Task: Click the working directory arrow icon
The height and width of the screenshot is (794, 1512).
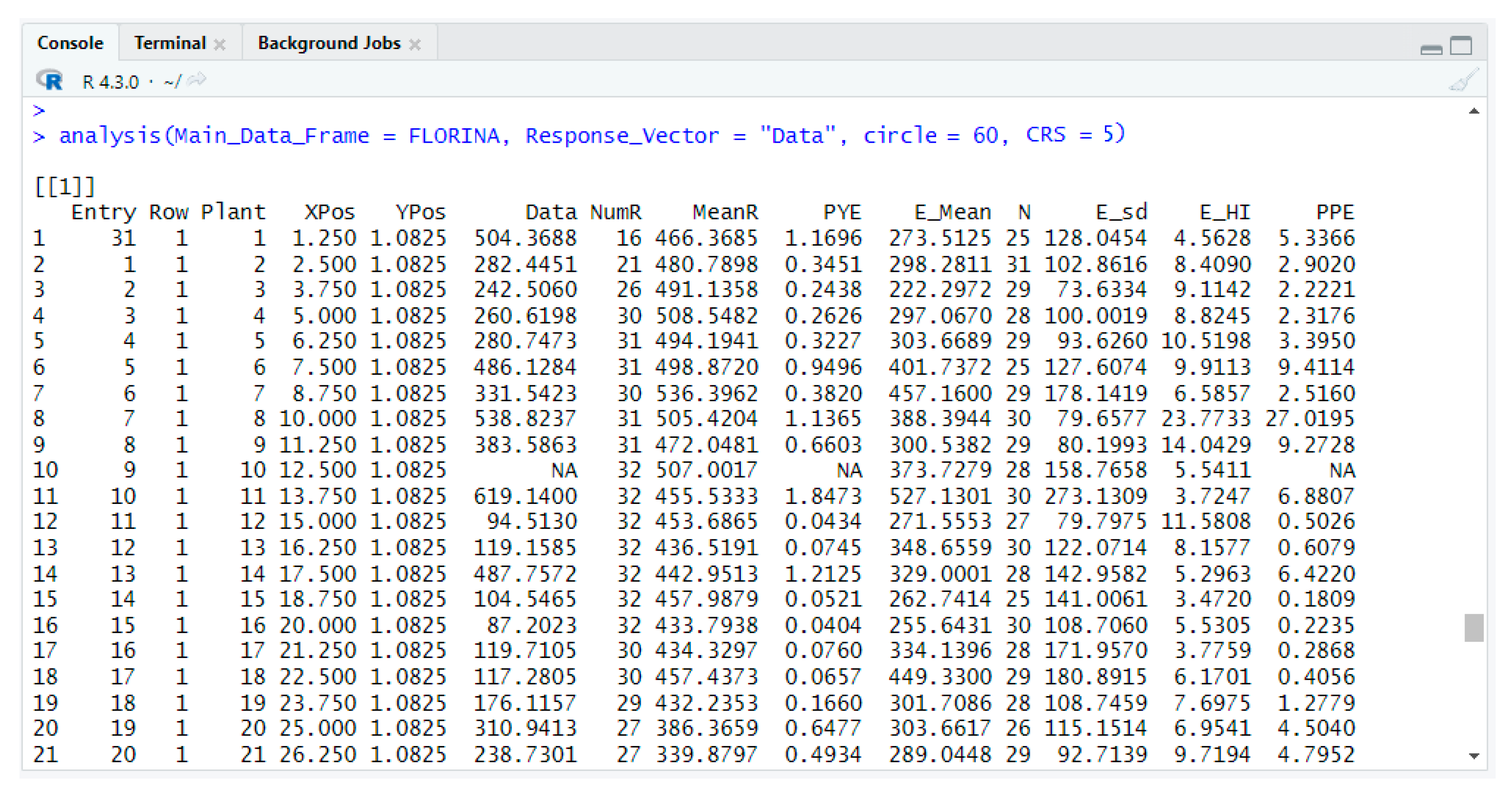Action: click(197, 80)
